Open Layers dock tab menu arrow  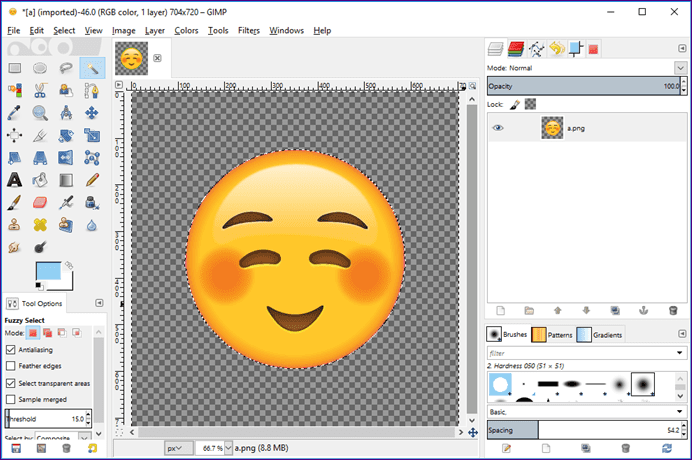682,48
